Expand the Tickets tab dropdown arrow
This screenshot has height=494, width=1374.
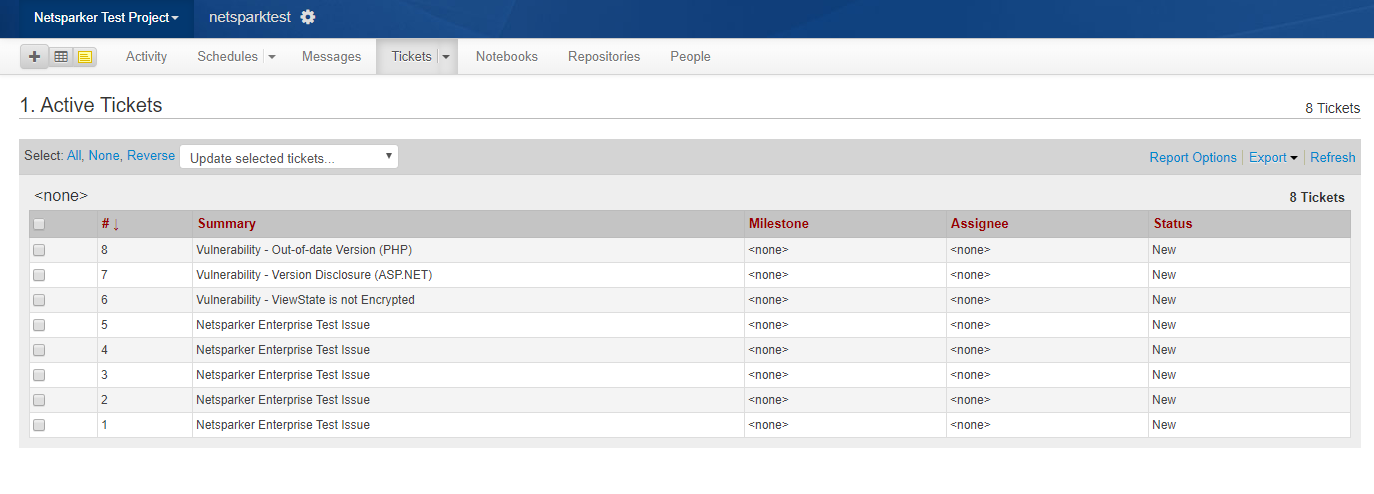446,57
